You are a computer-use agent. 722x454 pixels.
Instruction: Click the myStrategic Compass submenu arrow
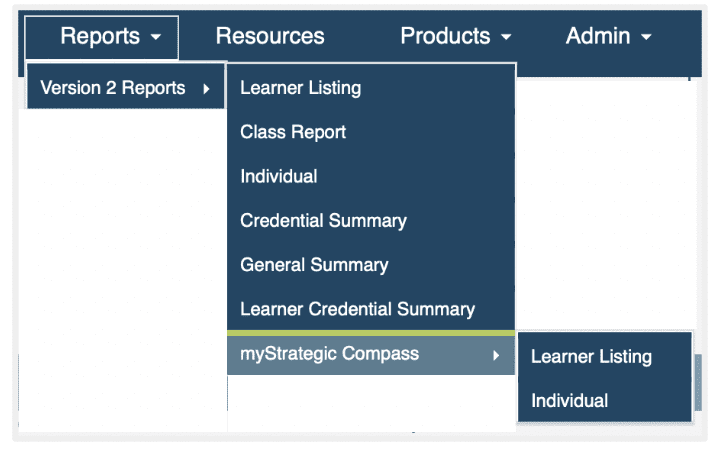pyautogui.click(x=495, y=355)
